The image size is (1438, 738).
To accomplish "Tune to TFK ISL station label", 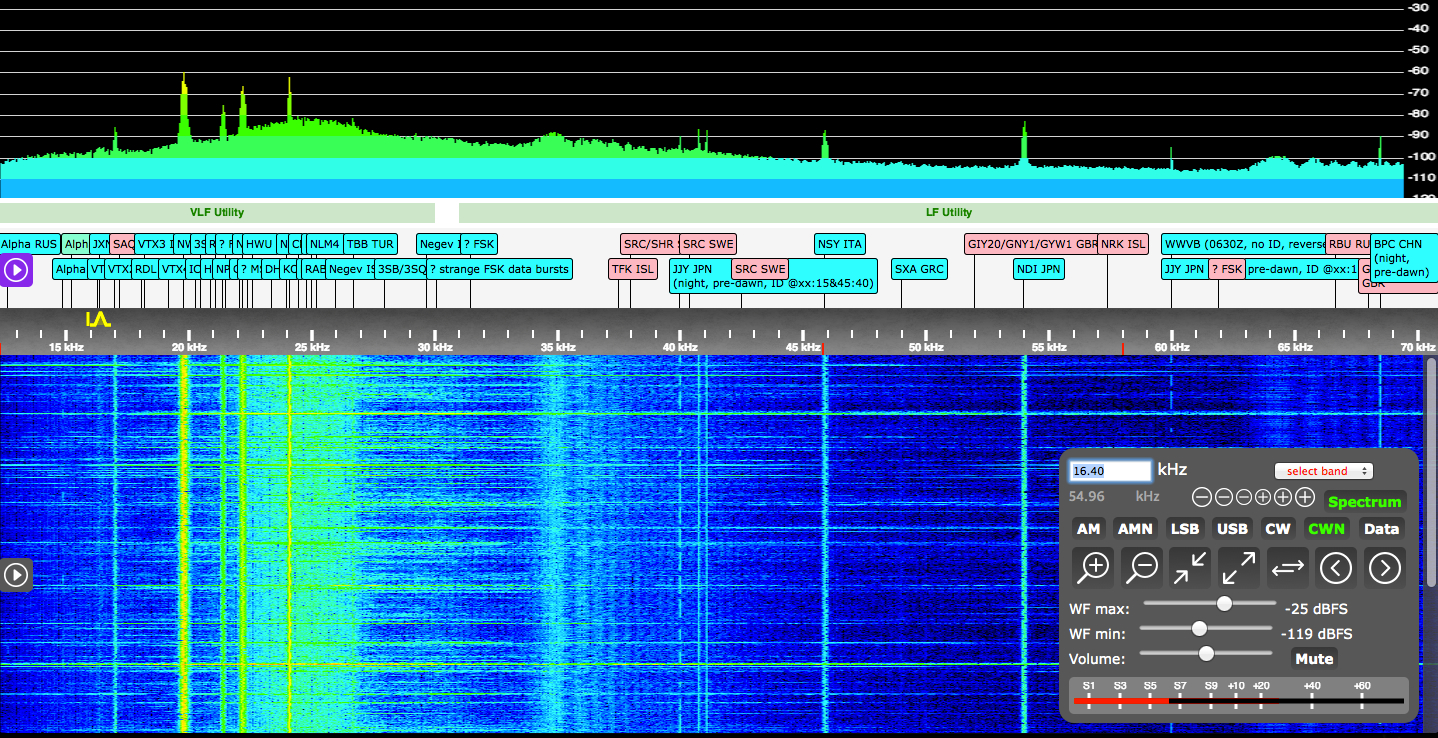I will pyautogui.click(x=632, y=269).
